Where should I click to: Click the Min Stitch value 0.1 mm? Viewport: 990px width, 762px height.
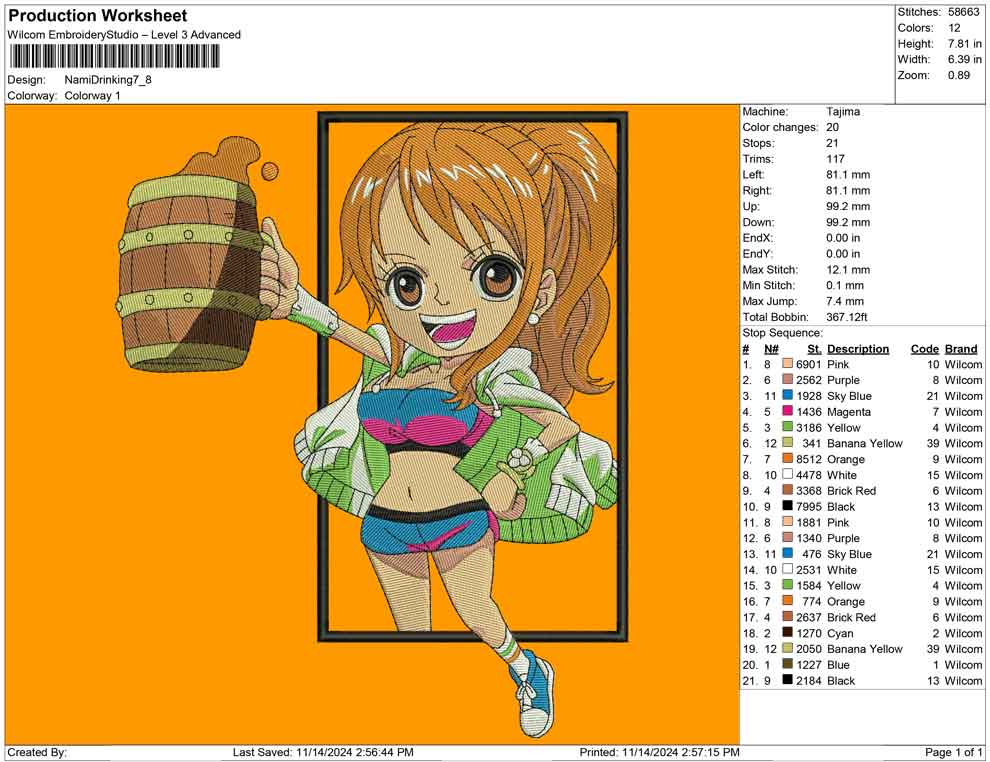coord(845,285)
